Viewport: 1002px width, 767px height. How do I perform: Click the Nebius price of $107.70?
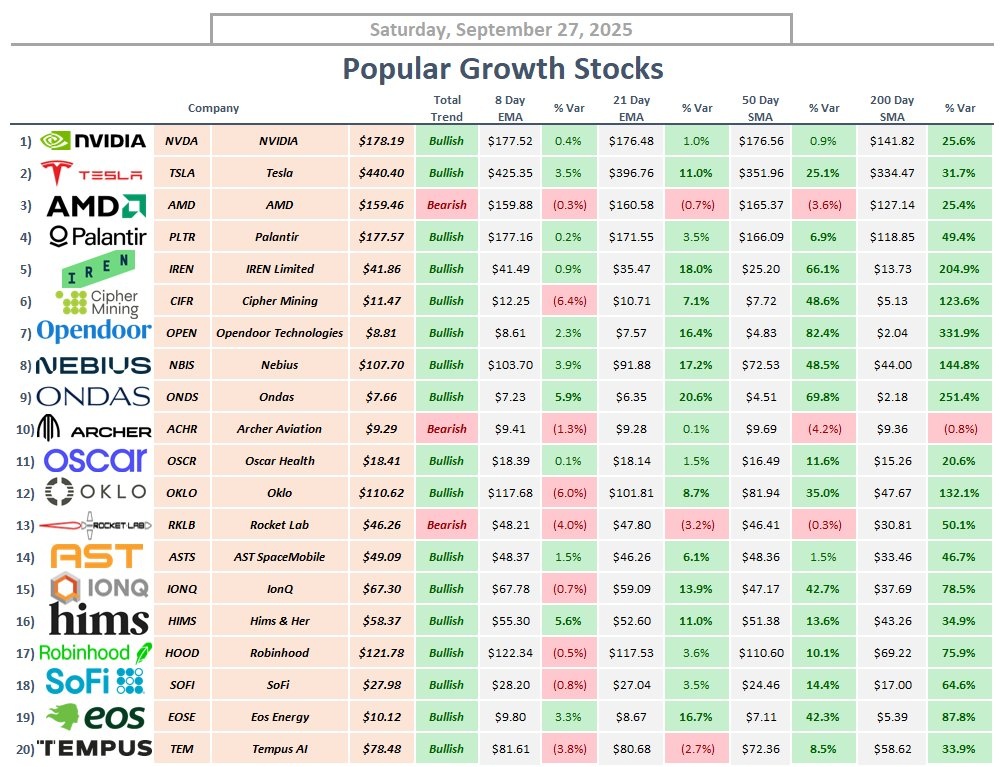381,365
